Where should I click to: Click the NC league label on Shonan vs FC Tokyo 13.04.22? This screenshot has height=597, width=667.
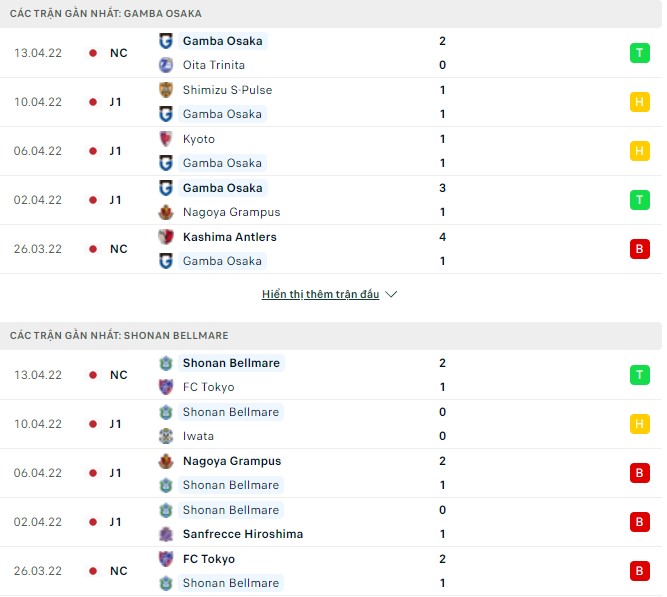point(119,375)
